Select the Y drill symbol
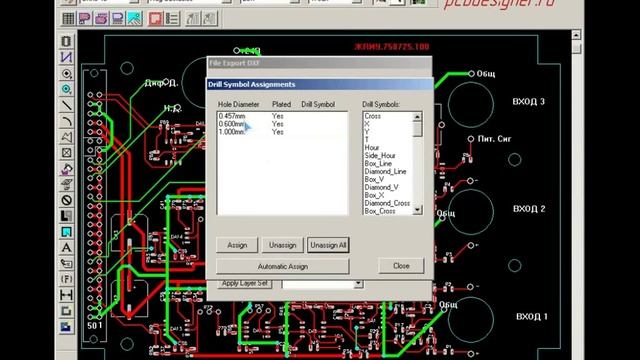Screen dimensions: 640x360 (x=367, y=132)
